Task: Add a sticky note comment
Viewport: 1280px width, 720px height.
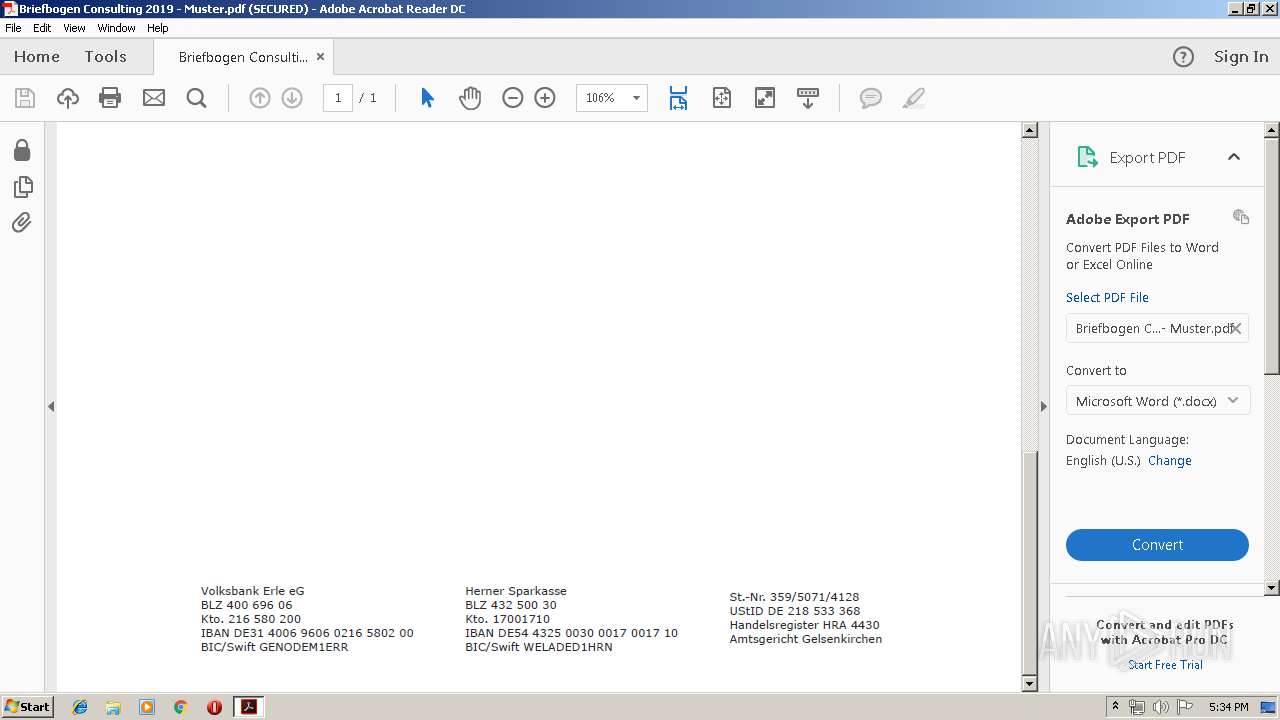Action: 871,98
